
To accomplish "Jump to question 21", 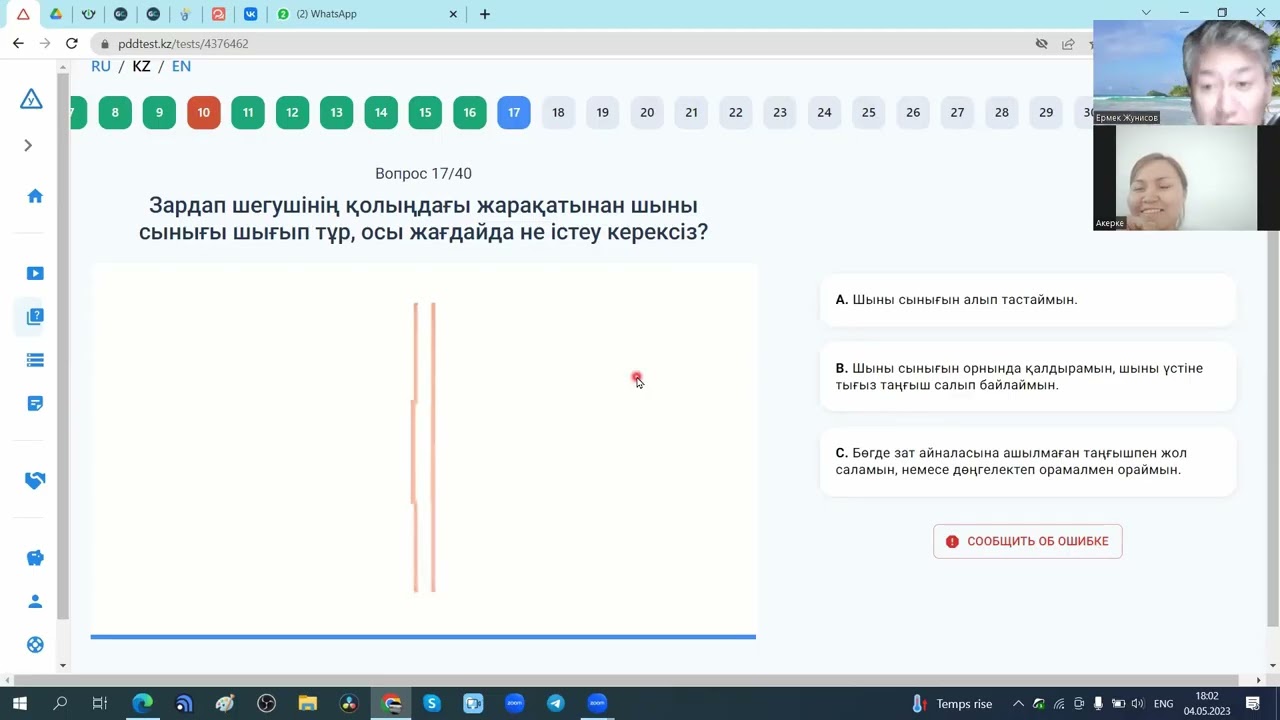I will (691, 112).
